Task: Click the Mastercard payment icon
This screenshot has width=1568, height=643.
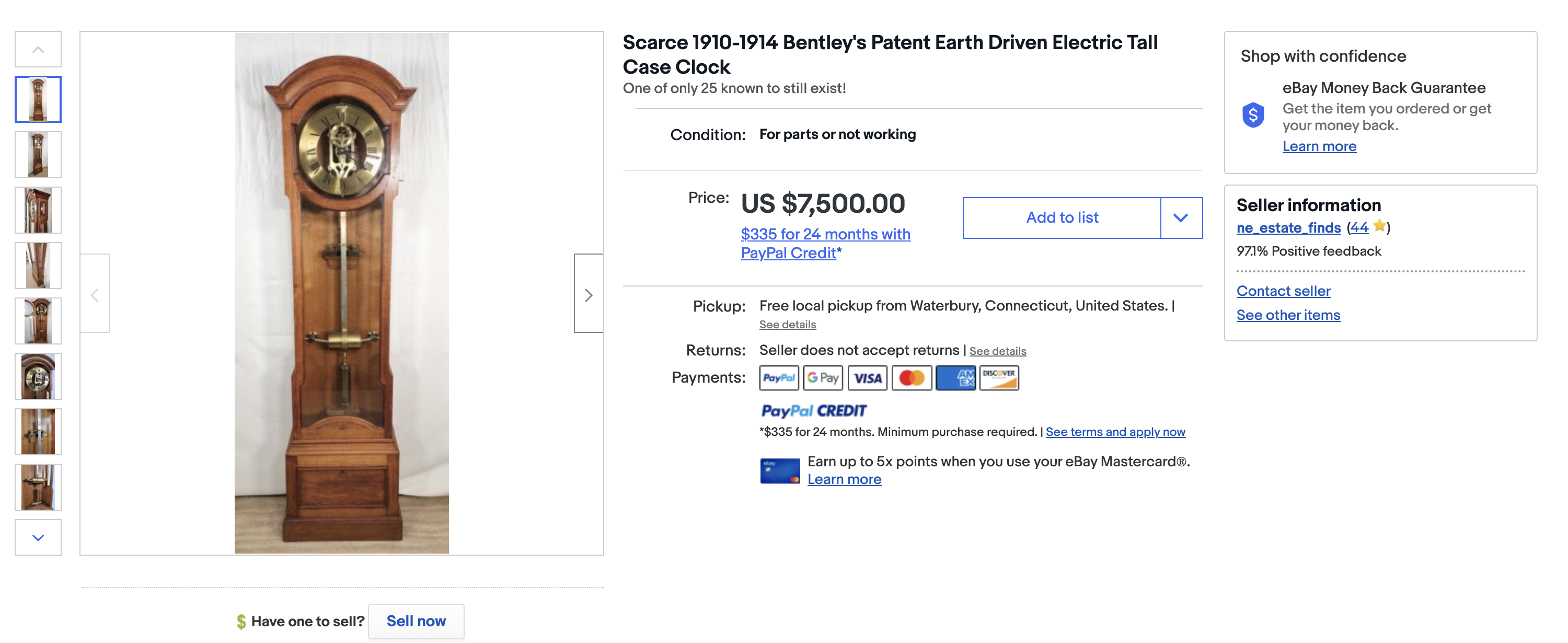Action: pyautogui.click(x=911, y=378)
